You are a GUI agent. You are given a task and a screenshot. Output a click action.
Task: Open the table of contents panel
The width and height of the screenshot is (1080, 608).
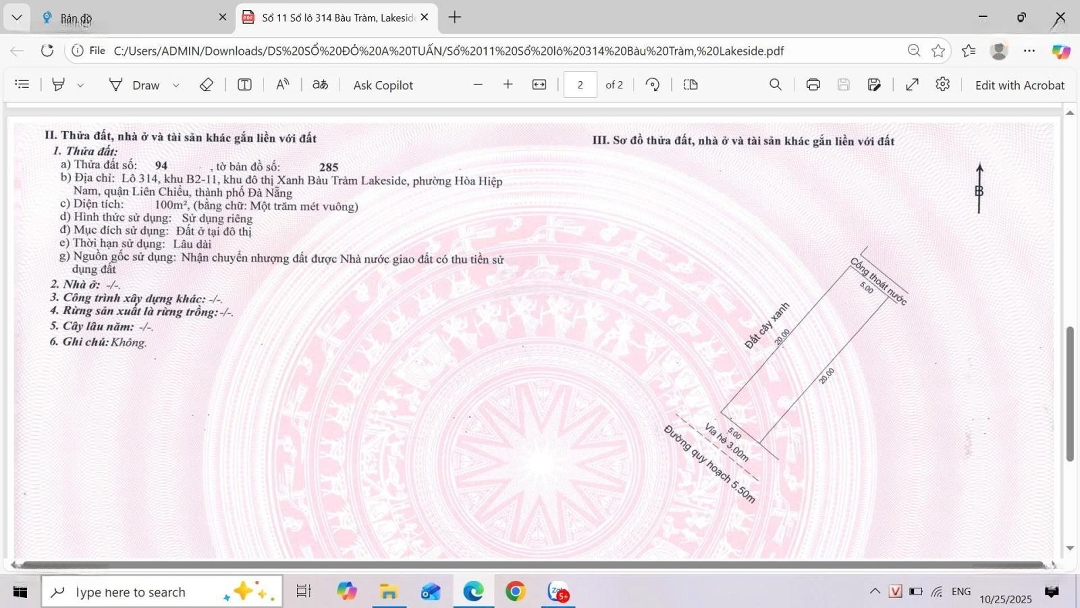22,85
